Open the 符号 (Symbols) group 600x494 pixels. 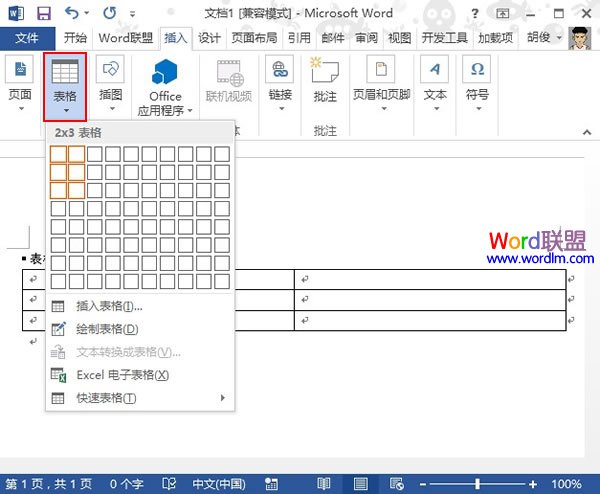pos(477,80)
